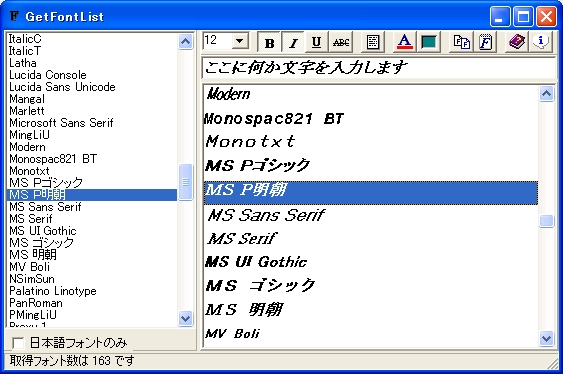563x374 pixels.
Task: Click MV Boli preview sample
Action: (232, 334)
